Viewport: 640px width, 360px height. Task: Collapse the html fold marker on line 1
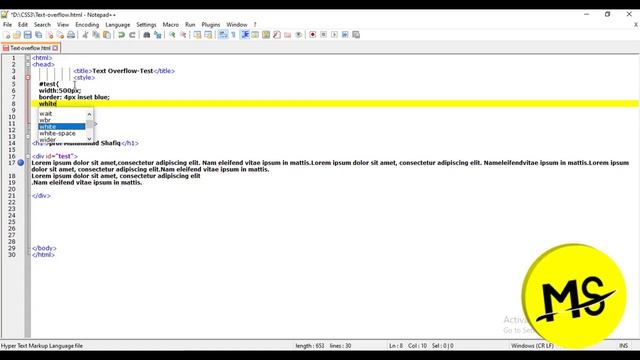pyautogui.click(x=28, y=58)
